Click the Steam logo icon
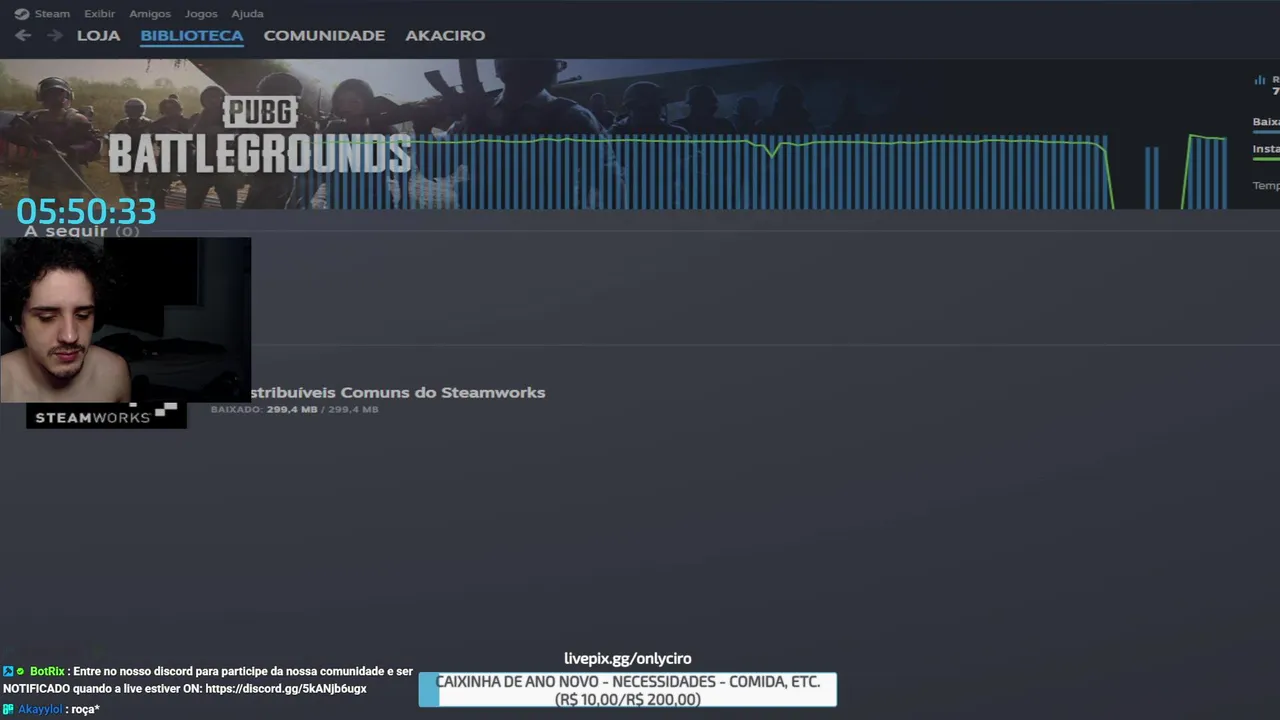Viewport: 1280px width, 720px height. (22, 14)
